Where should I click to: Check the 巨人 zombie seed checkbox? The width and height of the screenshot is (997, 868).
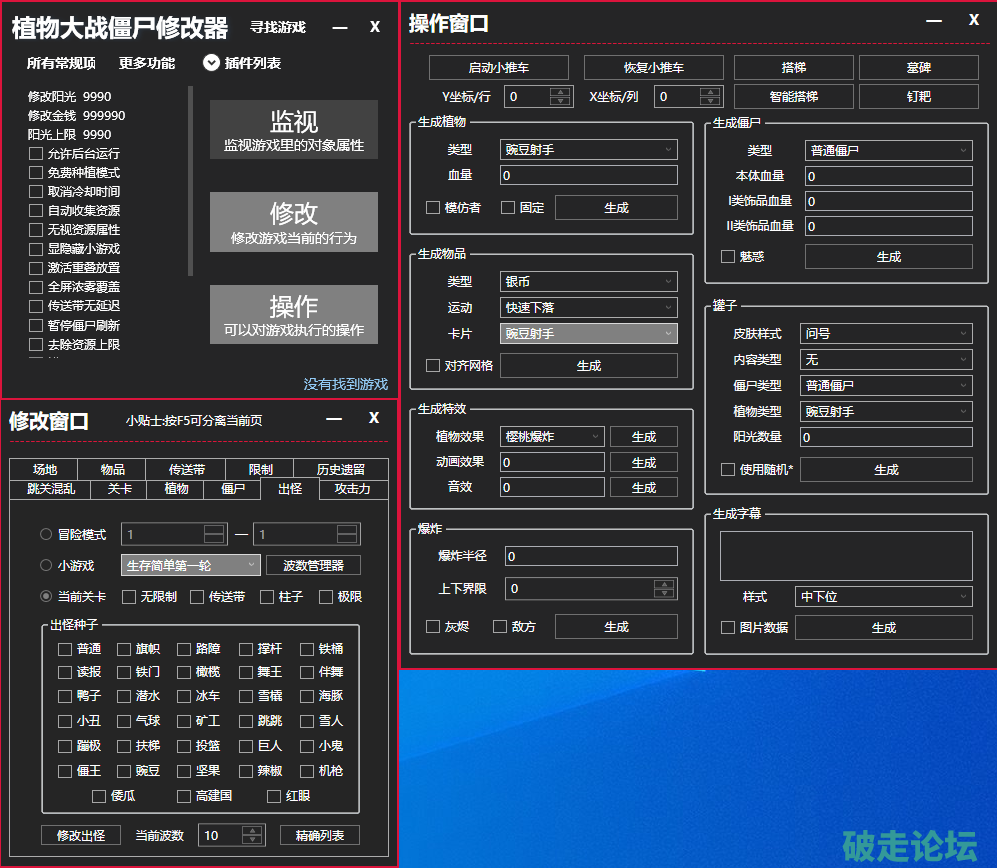[244, 746]
